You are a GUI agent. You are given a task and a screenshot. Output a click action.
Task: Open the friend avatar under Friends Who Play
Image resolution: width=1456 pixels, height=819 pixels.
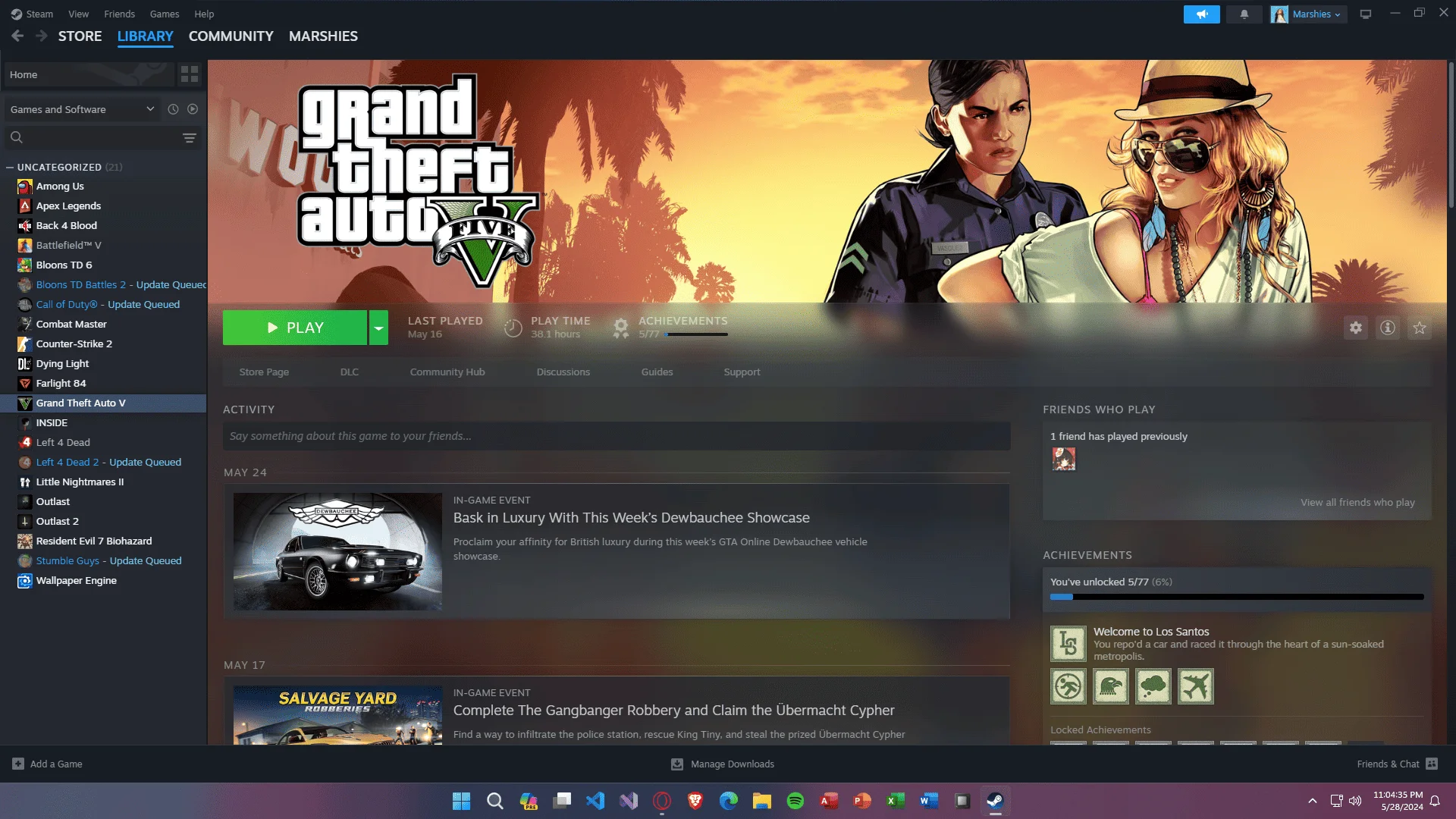click(x=1064, y=459)
